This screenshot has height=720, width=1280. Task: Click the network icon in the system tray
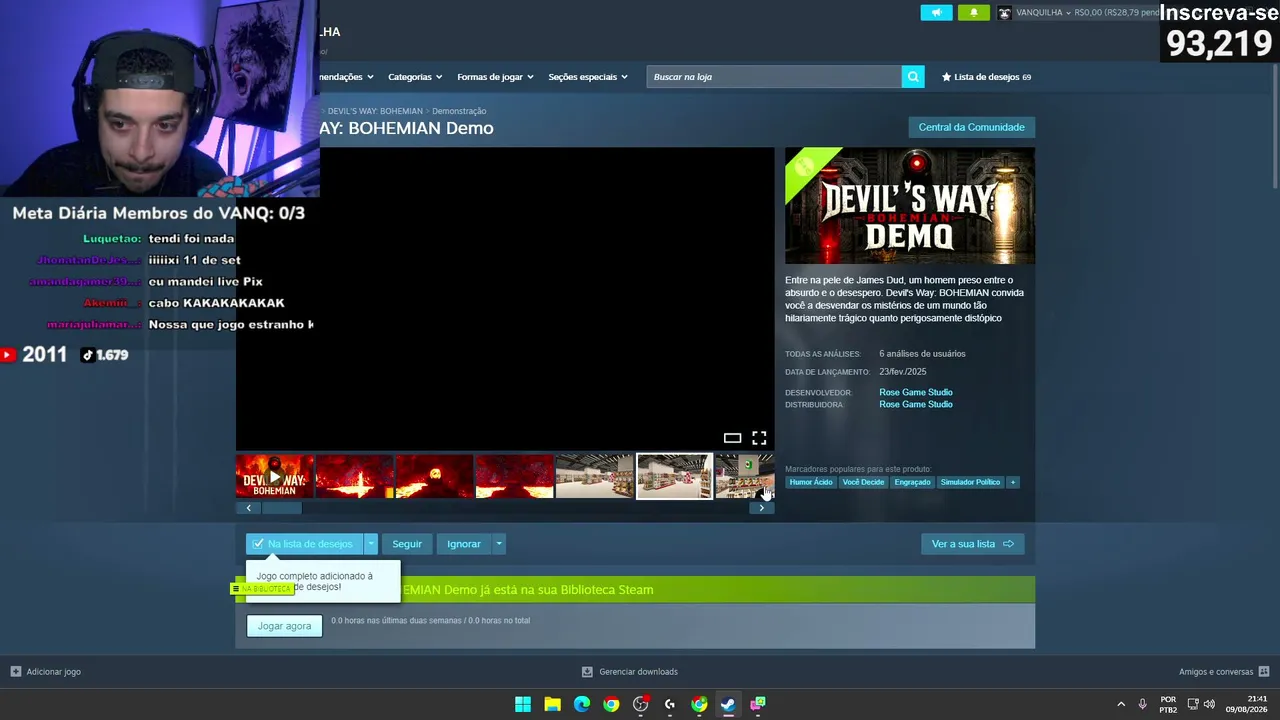pos(1192,704)
